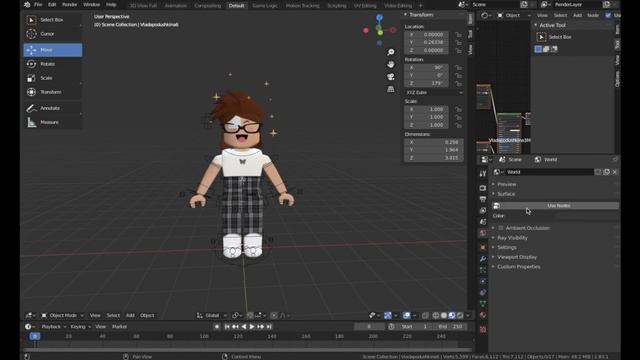Open the XYZ Euler rotation mode dropdown
This screenshot has width=640, height=360.
click(434, 93)
